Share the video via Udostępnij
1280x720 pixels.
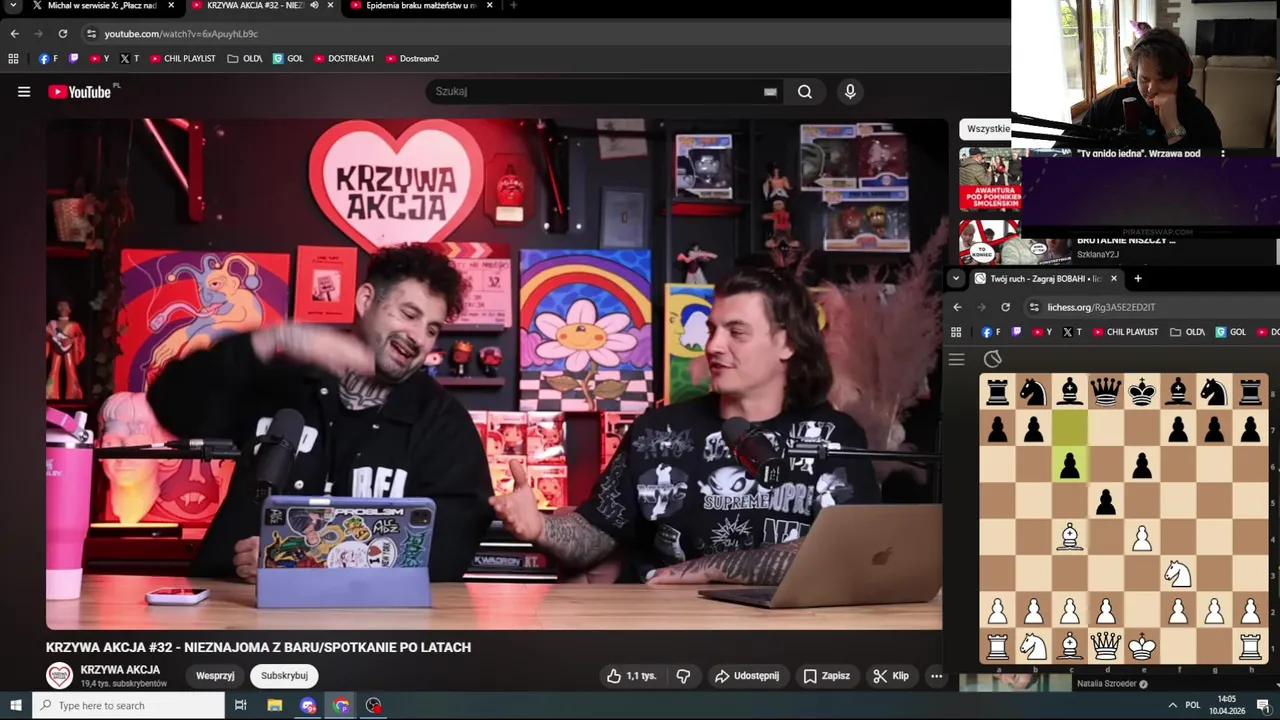(x=746, y=676)
